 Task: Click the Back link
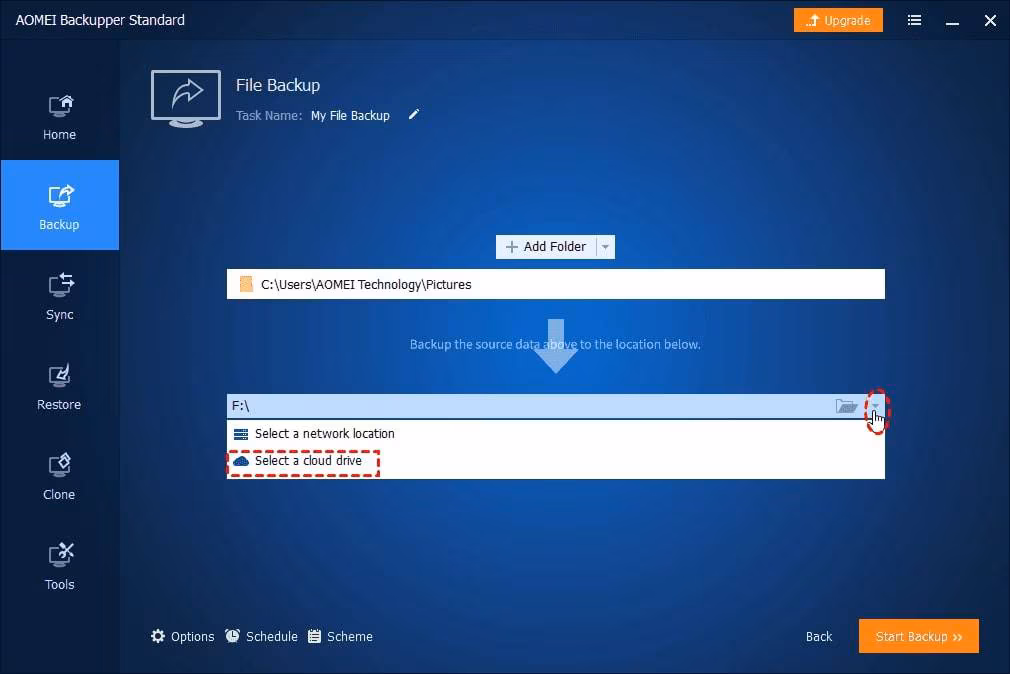(x=819, y=637)
